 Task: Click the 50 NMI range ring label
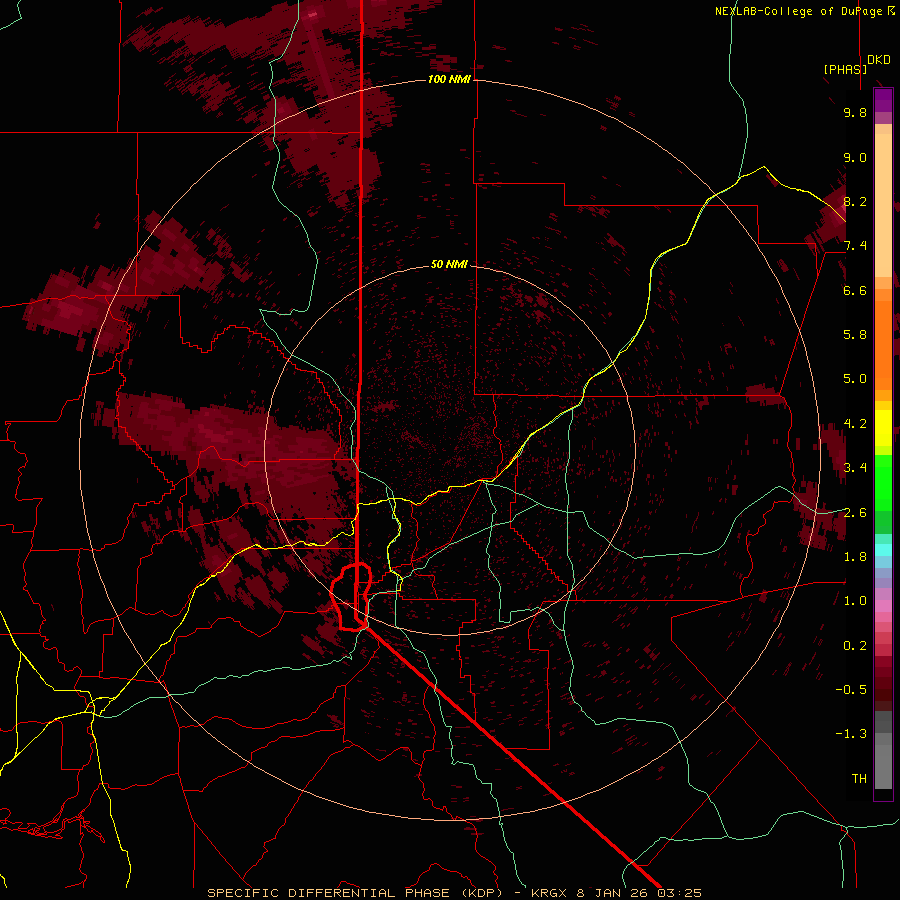point(449,265)
